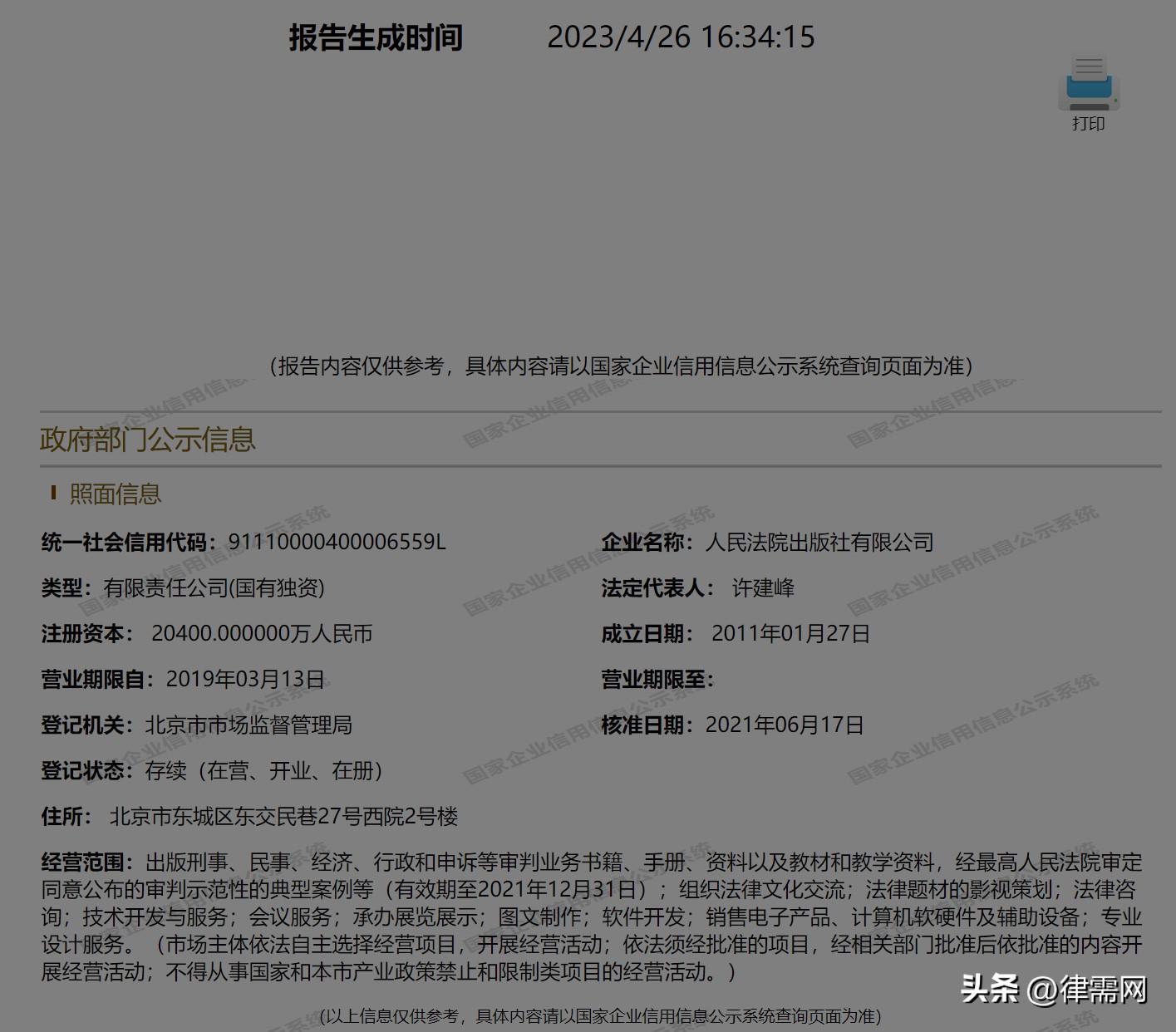The image size is (1176, 1032).
Task: Click the 法定代表人 label
Action: (x=657, y=588)
